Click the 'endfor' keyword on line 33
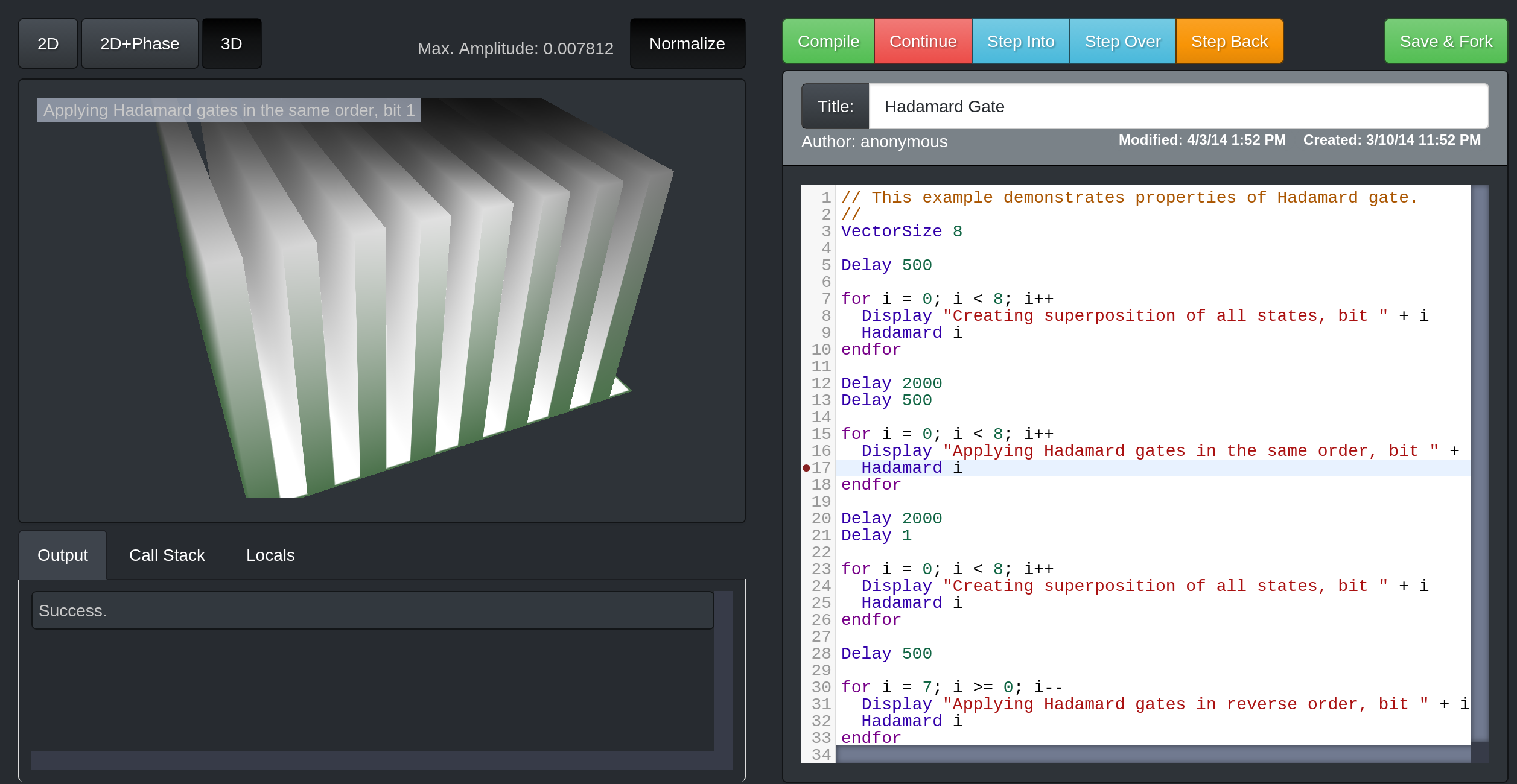Screen dimensions: 1517x784 pyautogui.click(x=871, y=738)
